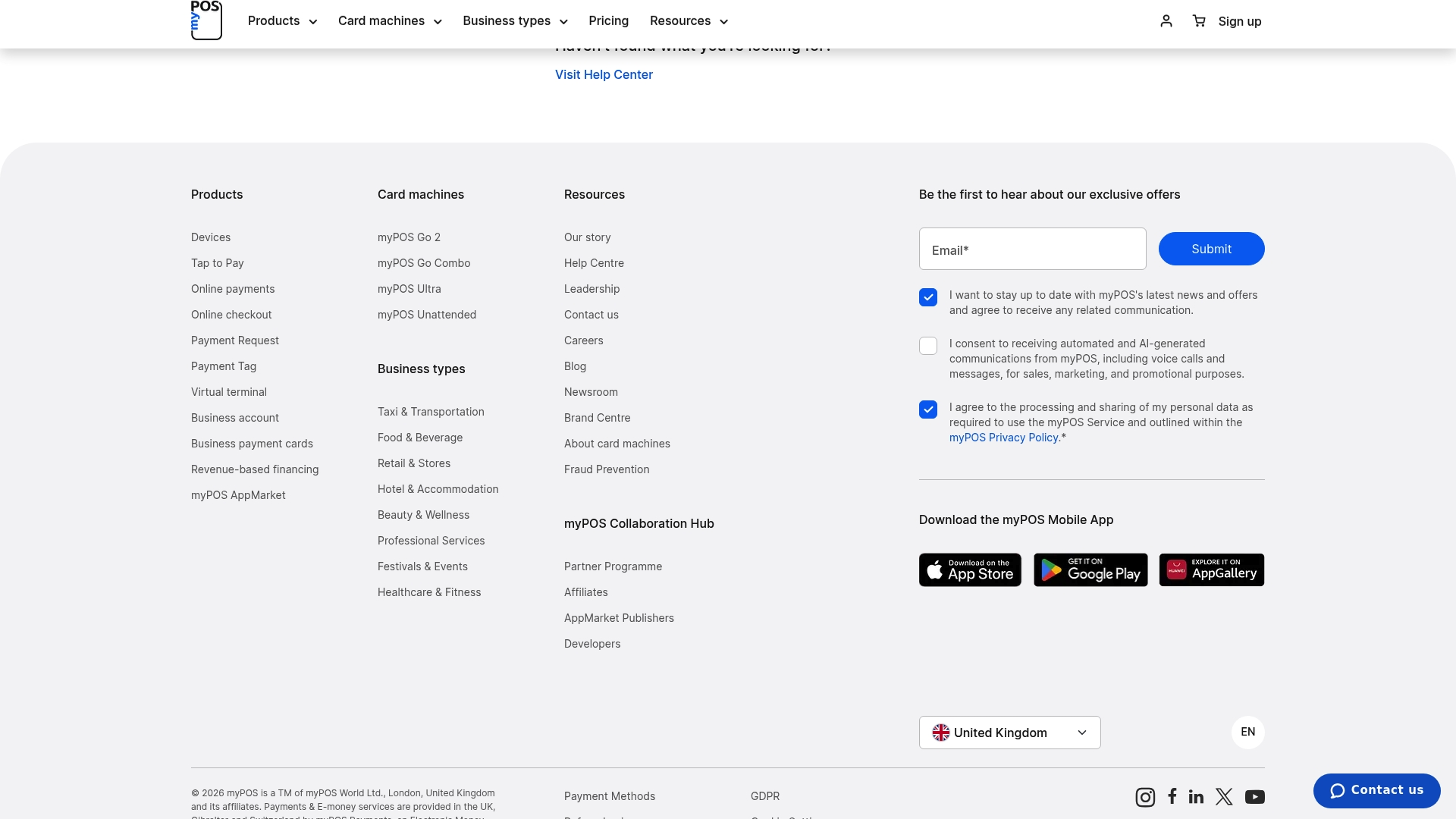Open Retail & Stores link

tap(414, 463)
